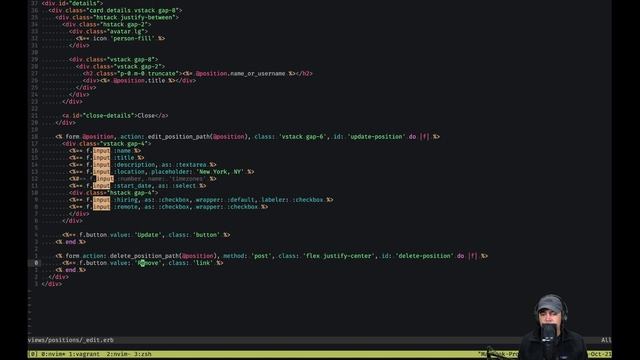Click 'vstack gap-6' class string in the form line
Image resolution: width=640 pixels, height=360 pixels.
point(303,137)
